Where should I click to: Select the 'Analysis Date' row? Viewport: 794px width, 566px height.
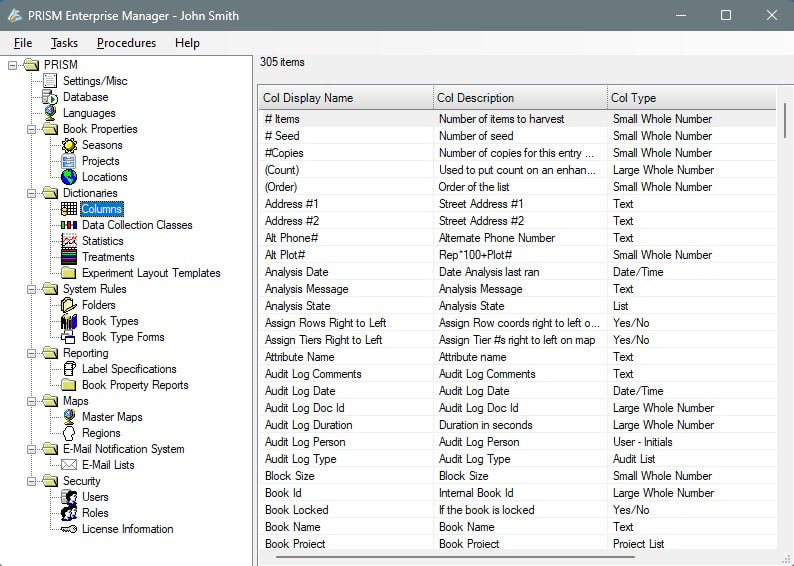point(517,272)
